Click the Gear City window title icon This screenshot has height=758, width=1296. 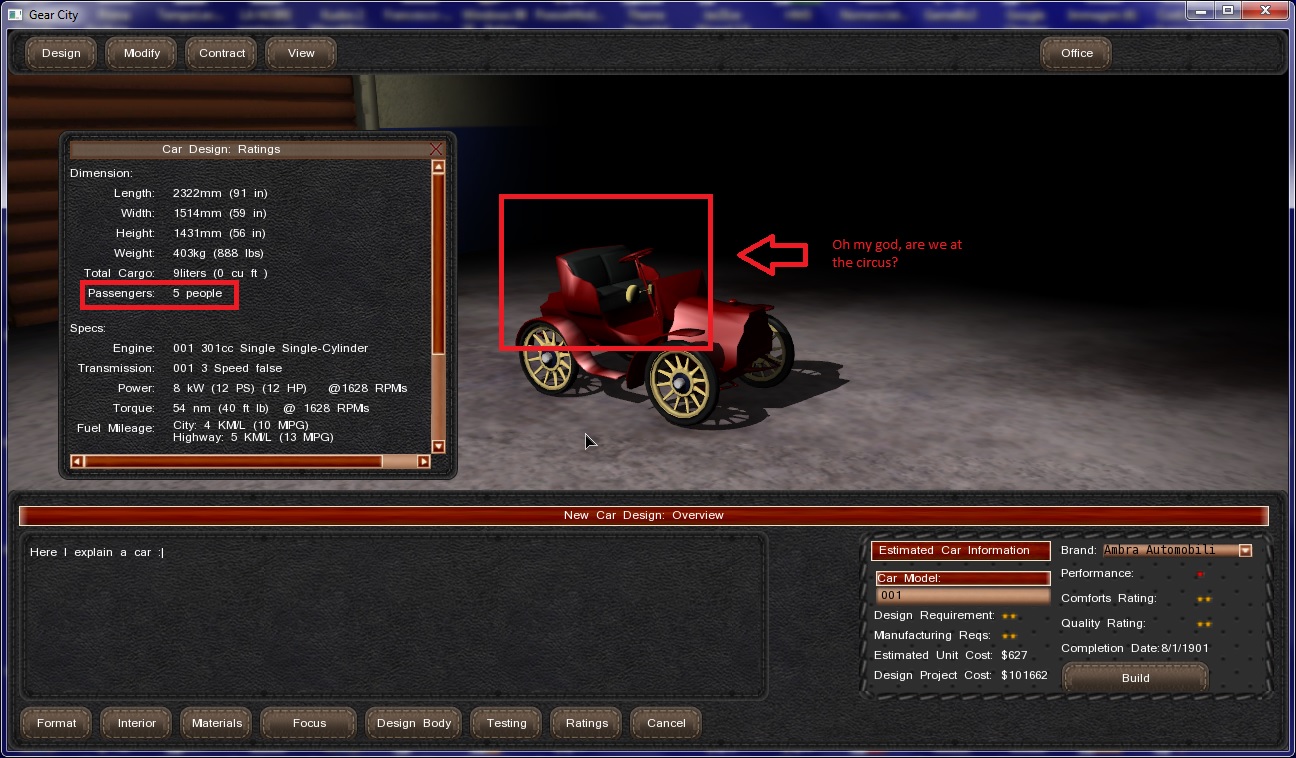(14, 15)
